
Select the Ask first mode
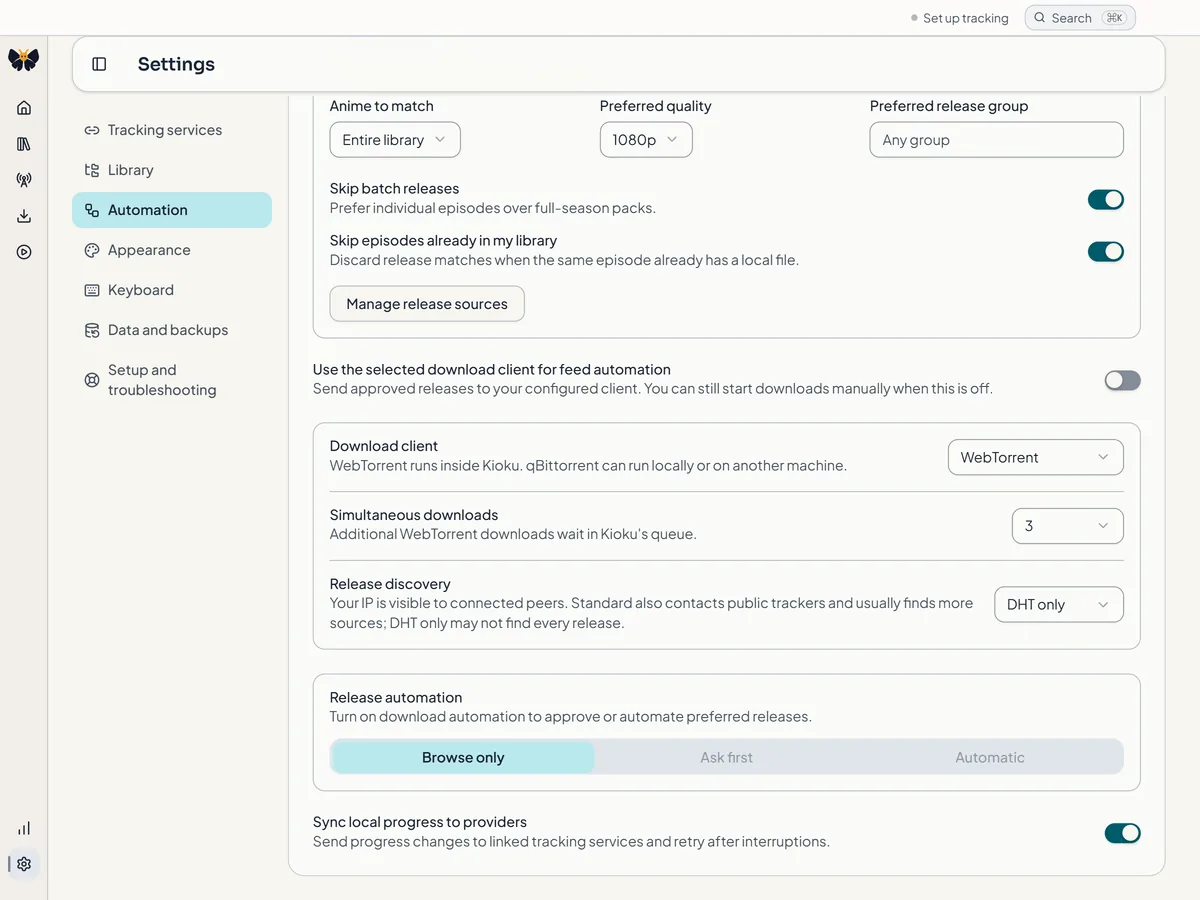pos(727,758)
